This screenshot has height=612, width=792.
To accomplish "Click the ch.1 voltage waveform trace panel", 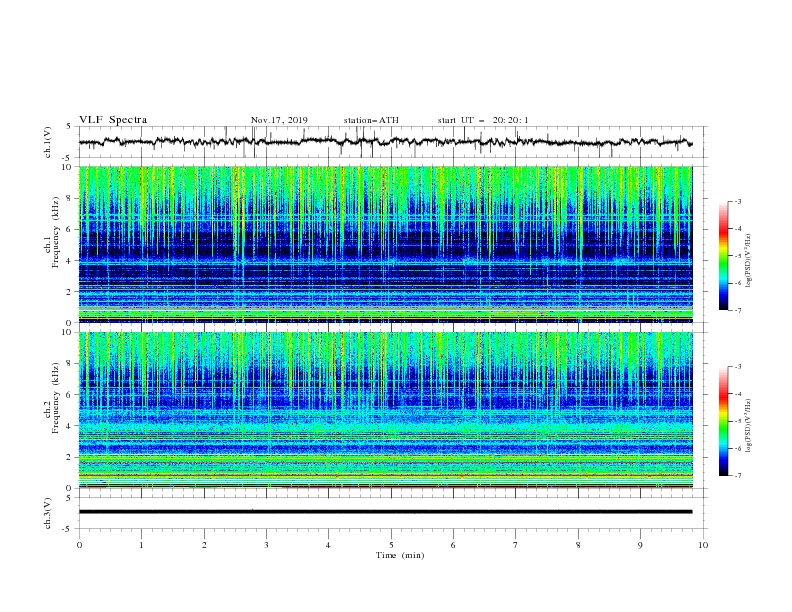I will pos(393,142).
